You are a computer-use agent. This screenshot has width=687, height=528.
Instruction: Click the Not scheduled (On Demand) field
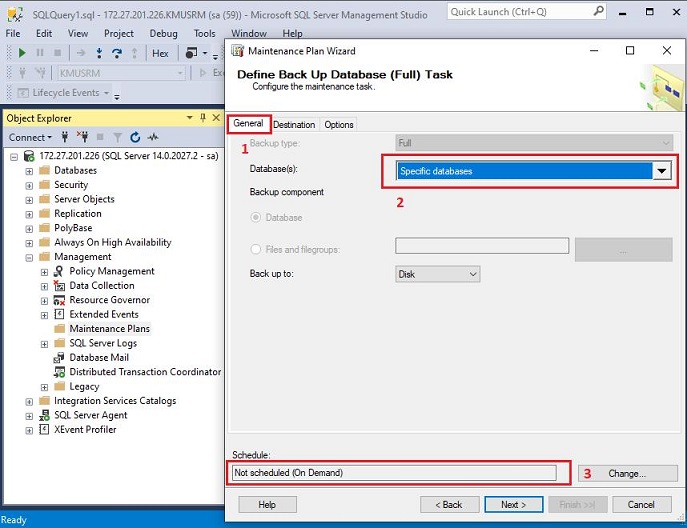pos(394,473)
